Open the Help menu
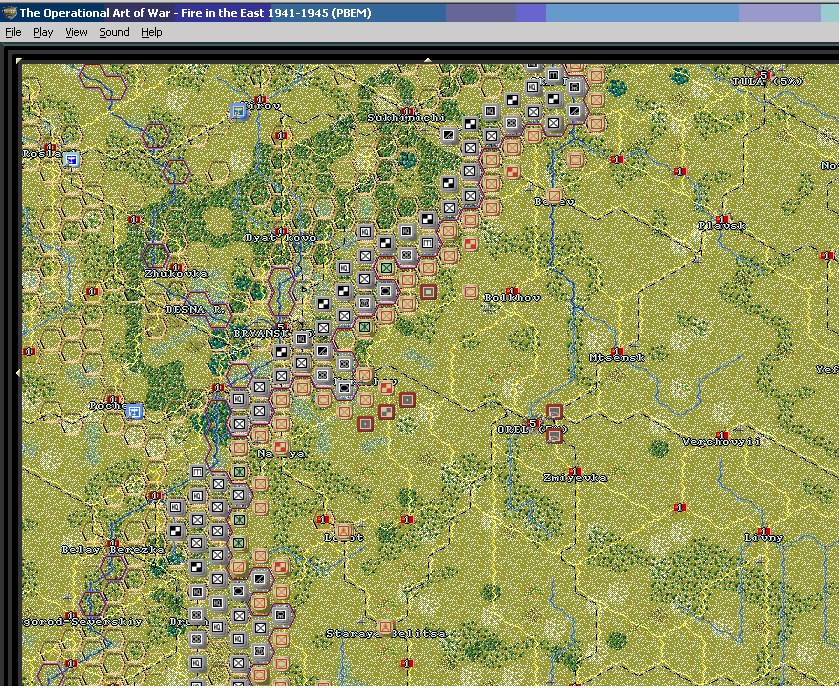The width and height of the screenshot is (840, 688). click(x=152, y=32)
